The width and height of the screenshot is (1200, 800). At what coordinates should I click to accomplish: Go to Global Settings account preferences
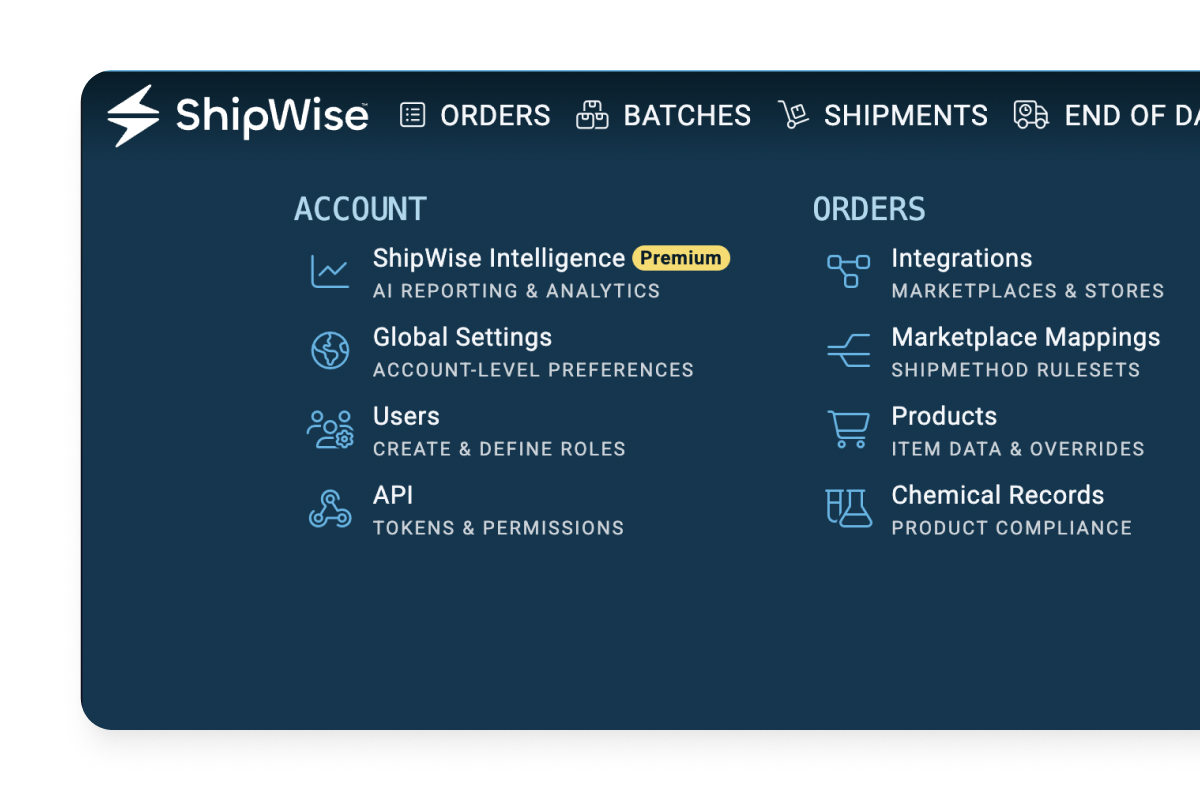[x=462, y=337]
